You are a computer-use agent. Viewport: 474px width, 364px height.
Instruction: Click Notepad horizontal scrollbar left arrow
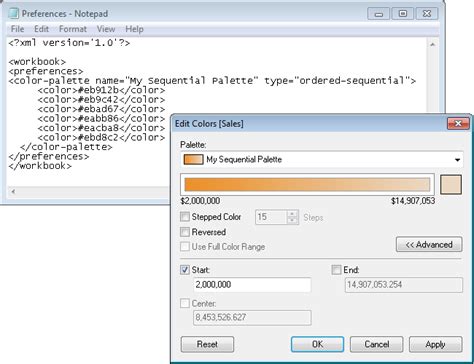coord(13,192)
